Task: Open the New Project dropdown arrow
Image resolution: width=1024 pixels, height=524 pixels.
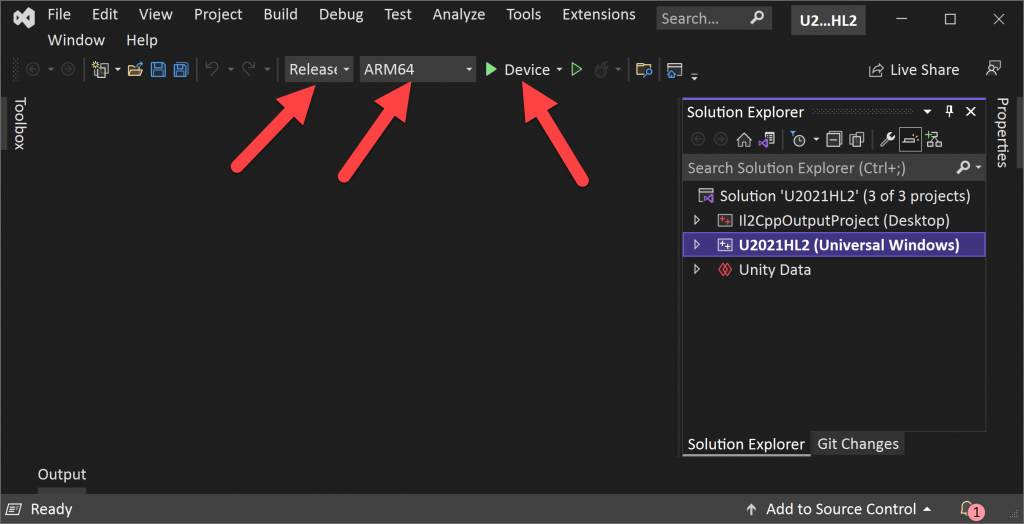Action: (x=118, y=69)
